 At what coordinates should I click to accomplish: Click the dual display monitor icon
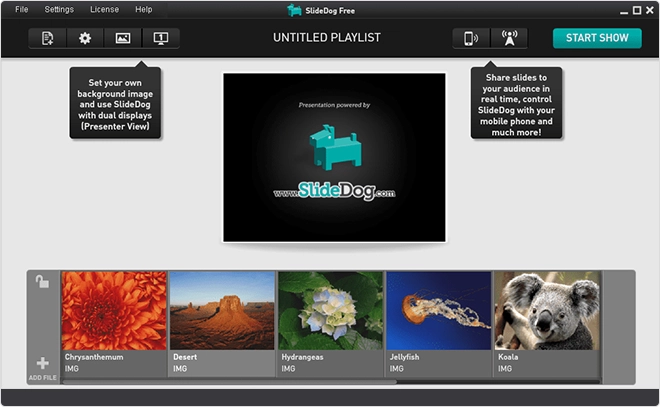click(161, 38)
